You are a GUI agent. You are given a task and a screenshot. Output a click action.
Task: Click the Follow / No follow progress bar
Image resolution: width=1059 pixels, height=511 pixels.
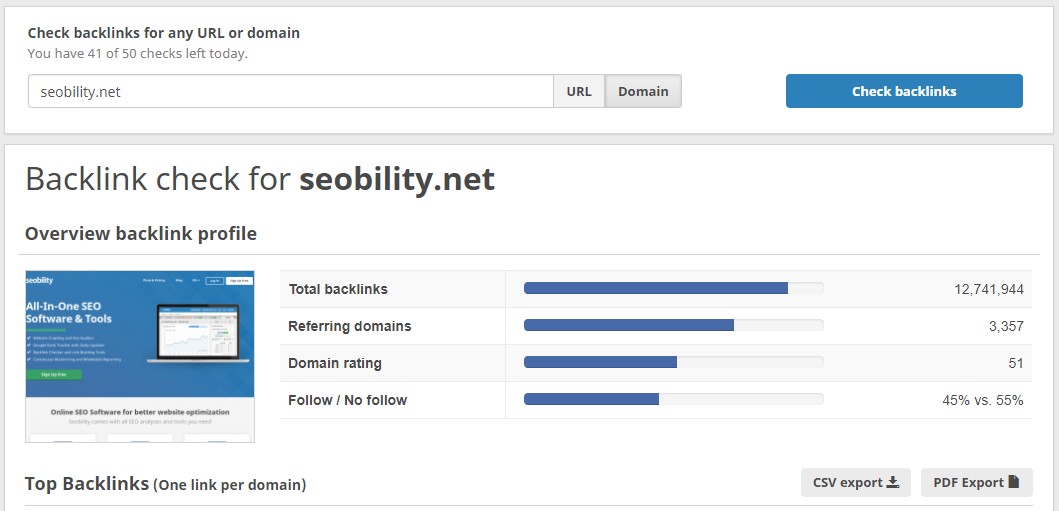(673, 399)
